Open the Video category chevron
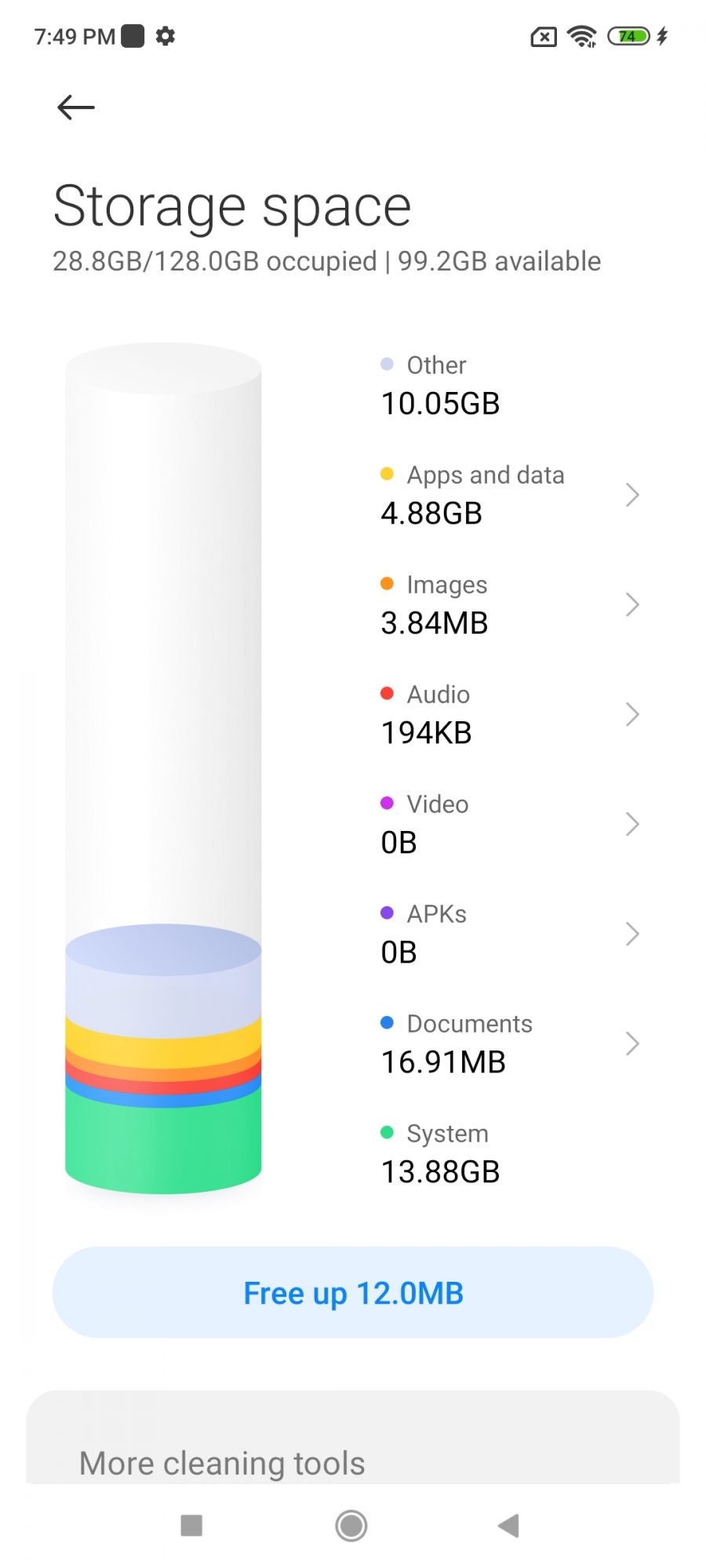This screenshot has width=706, height=1568. [632, 824]
